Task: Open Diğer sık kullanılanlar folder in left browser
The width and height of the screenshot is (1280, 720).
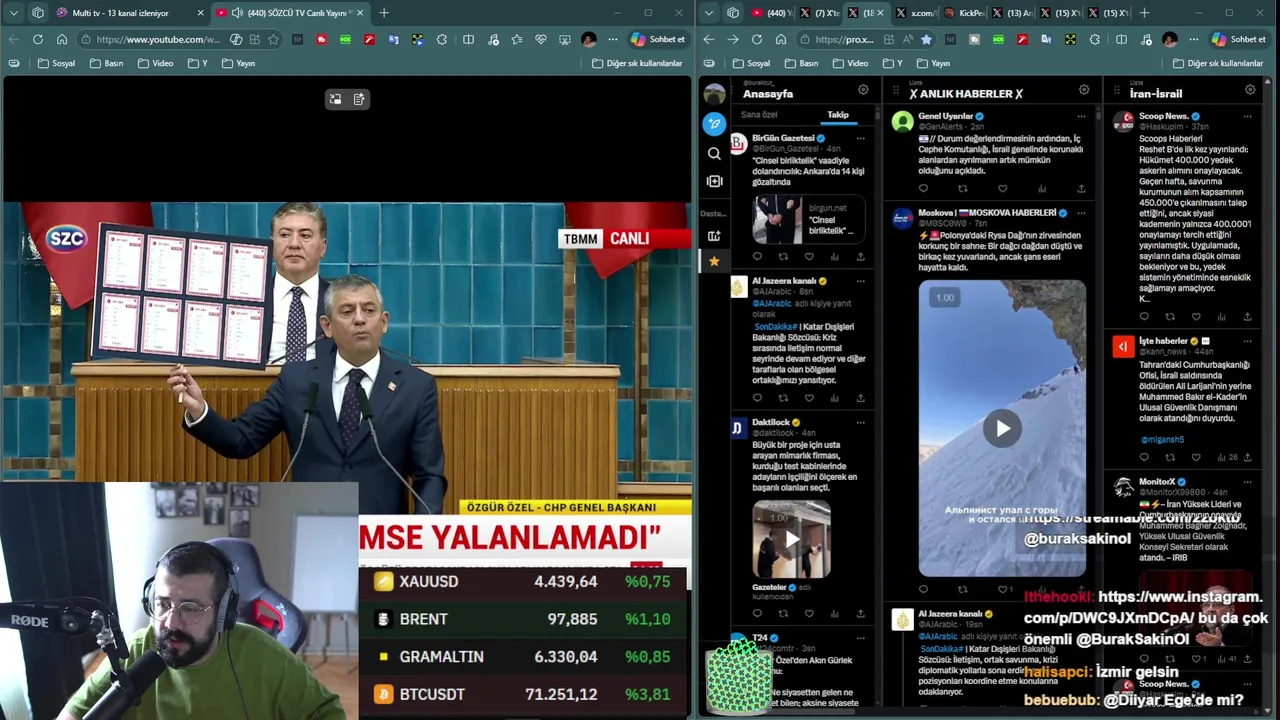Action: [x=637, y=63]
